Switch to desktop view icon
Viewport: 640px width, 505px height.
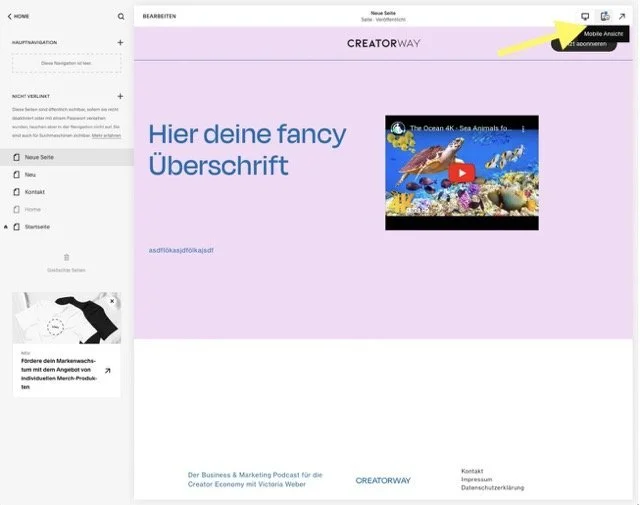point(585,16)
